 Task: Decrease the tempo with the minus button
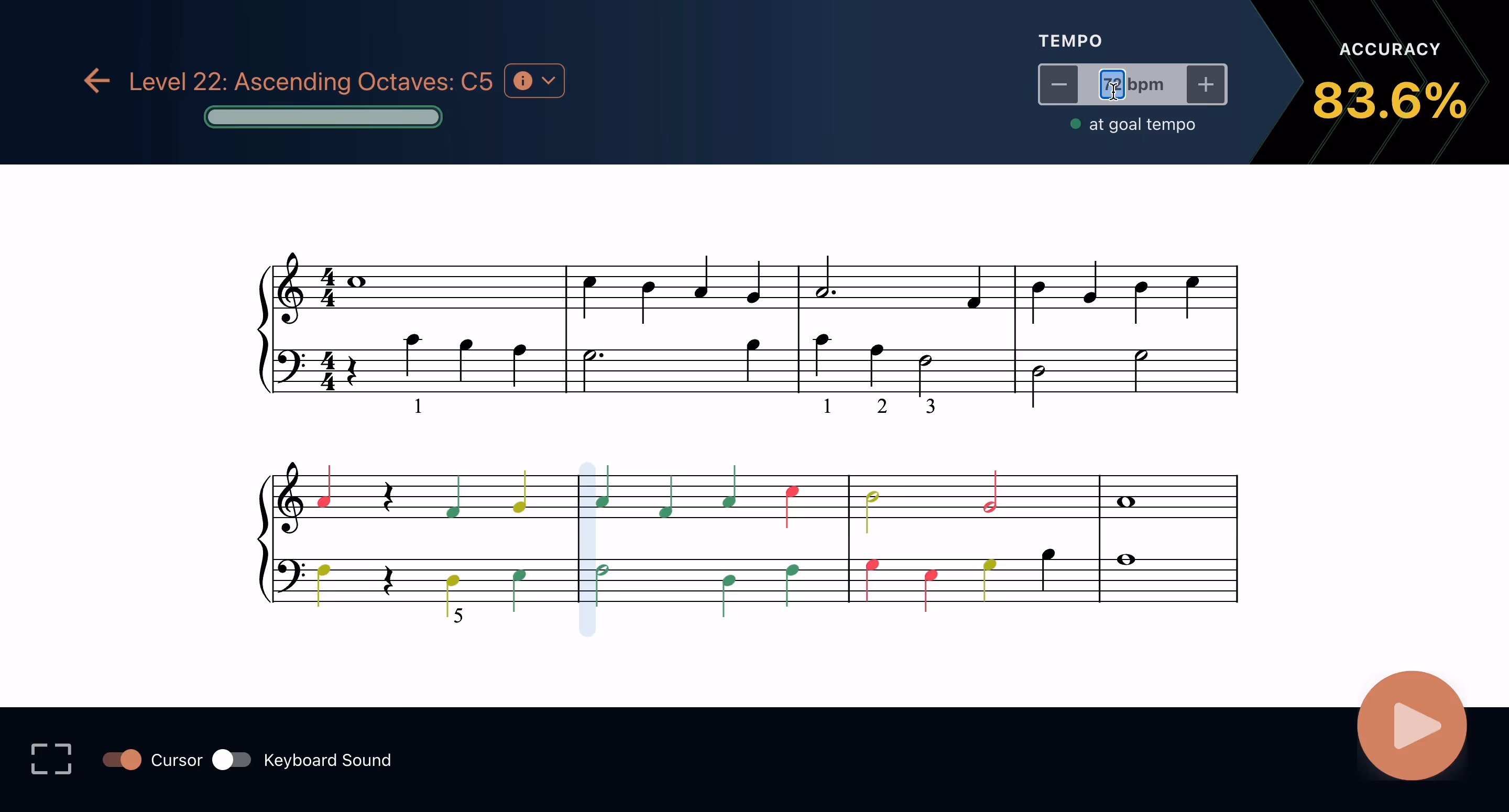1058,84
